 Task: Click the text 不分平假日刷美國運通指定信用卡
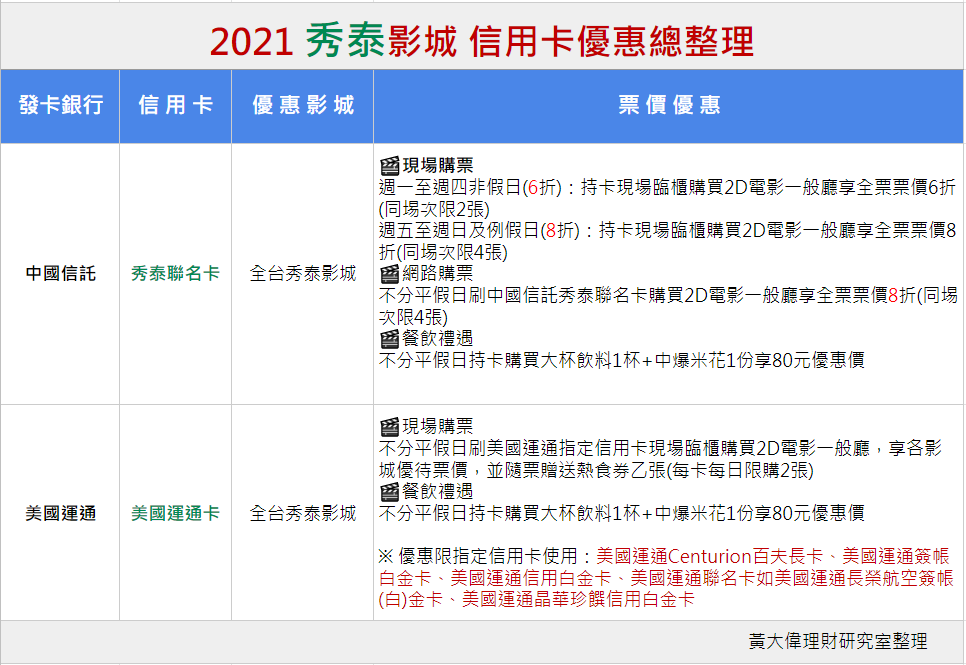coord(513,448)
